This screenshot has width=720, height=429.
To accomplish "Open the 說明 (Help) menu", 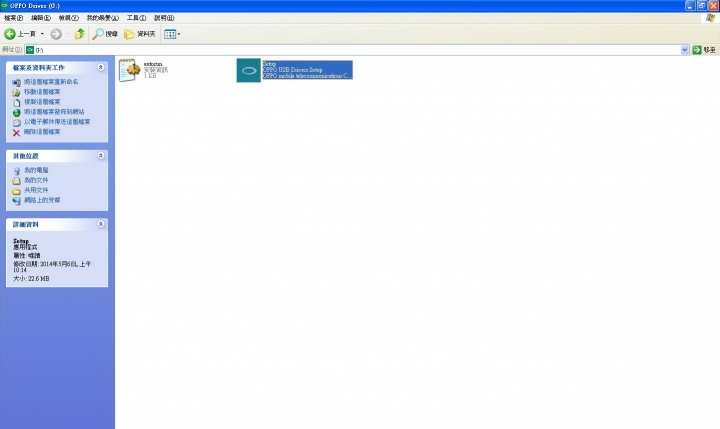I will [x=164, y=18].
